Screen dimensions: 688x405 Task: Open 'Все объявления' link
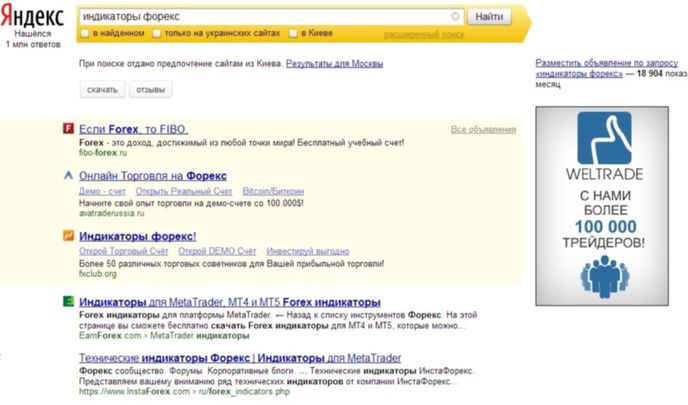pyautogui.click(x=484, y=129)
